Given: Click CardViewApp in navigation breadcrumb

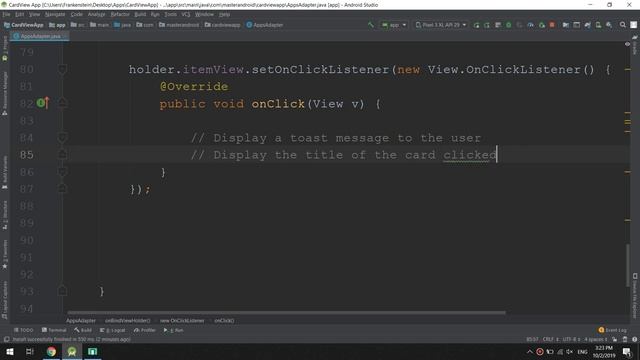Looking at the screenshot, I should [23, 25].
